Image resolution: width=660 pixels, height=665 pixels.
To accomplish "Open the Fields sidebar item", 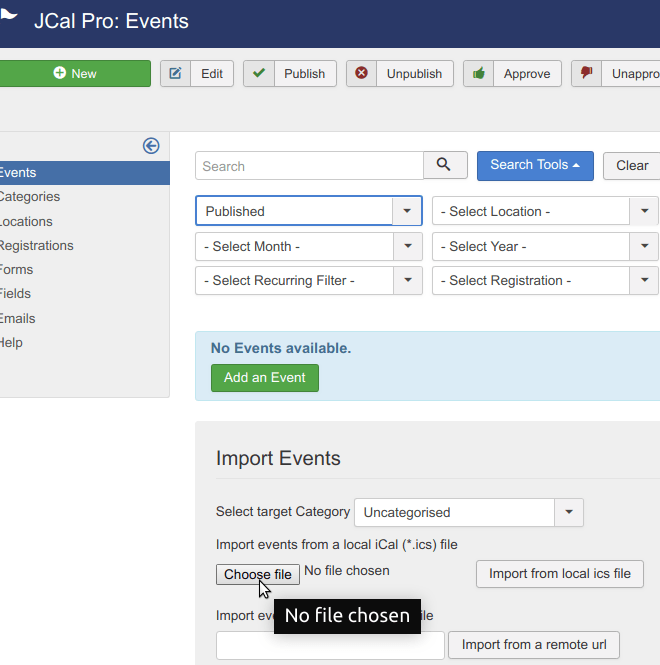I will coord(15,293).
